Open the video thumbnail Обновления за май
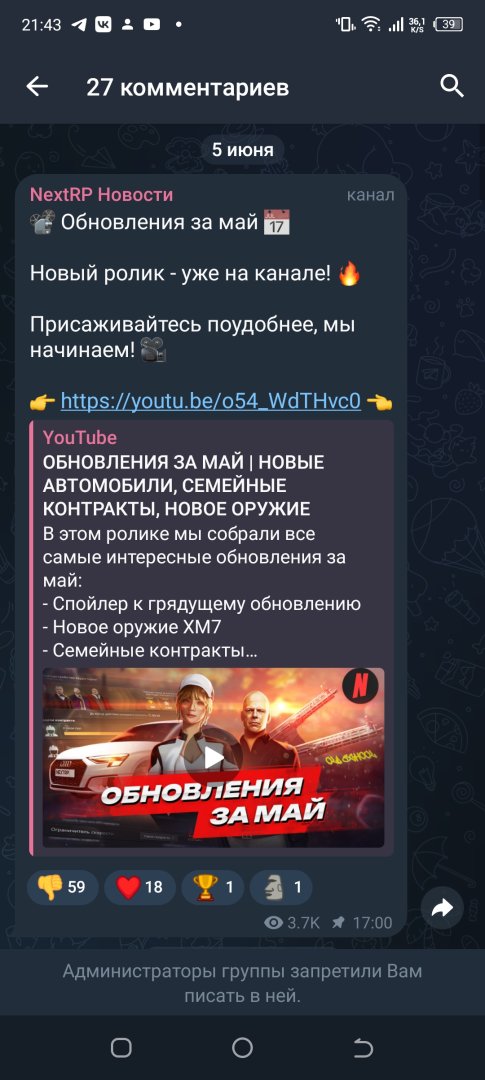 tap(214, 758)
